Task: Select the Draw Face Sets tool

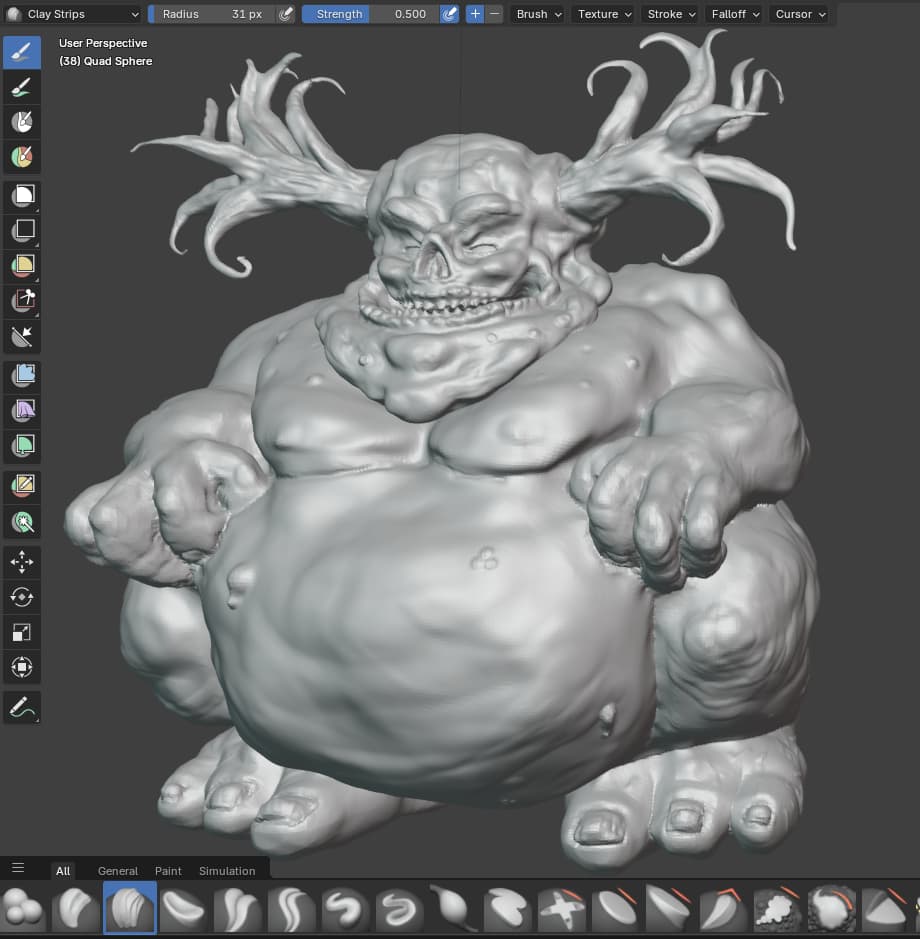Action: click(22, 157)
